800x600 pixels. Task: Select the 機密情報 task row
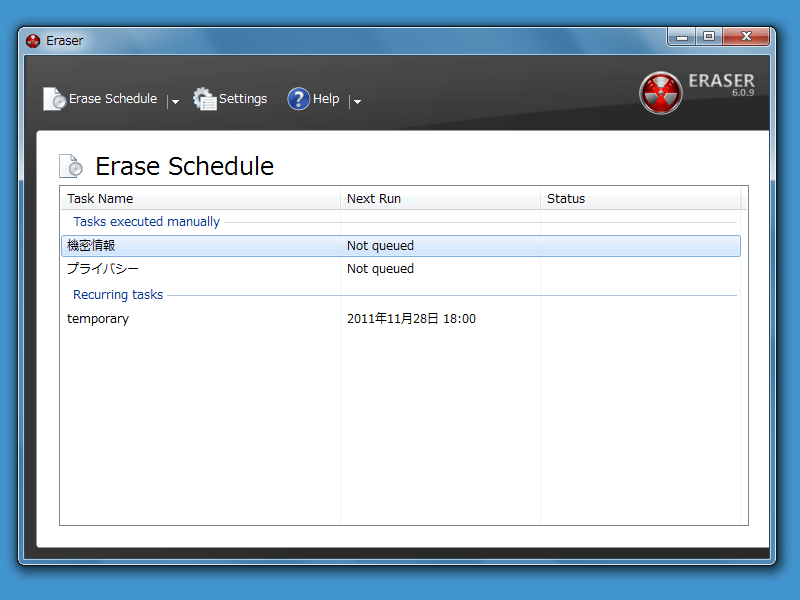(401, 246)
